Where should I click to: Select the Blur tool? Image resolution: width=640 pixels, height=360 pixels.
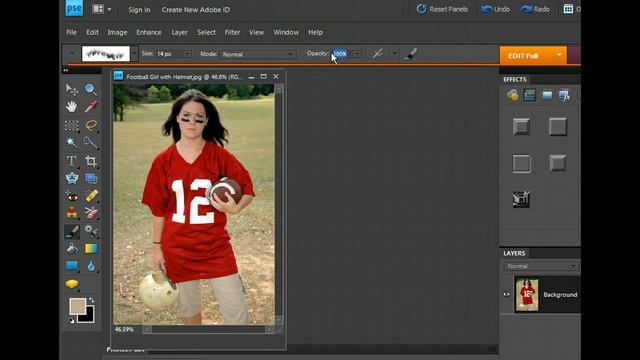point(91,266)
